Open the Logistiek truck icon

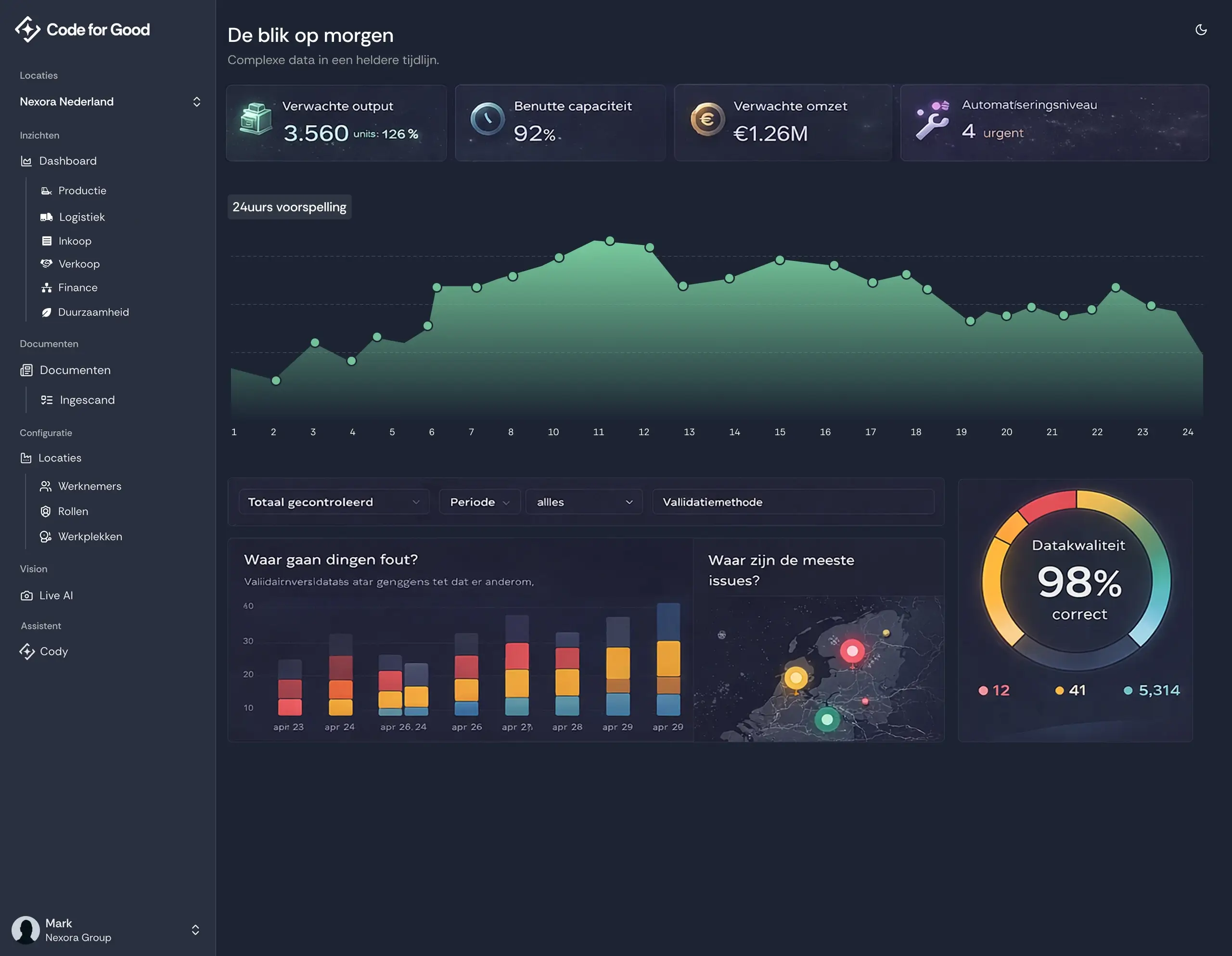(x=46, y=217)
